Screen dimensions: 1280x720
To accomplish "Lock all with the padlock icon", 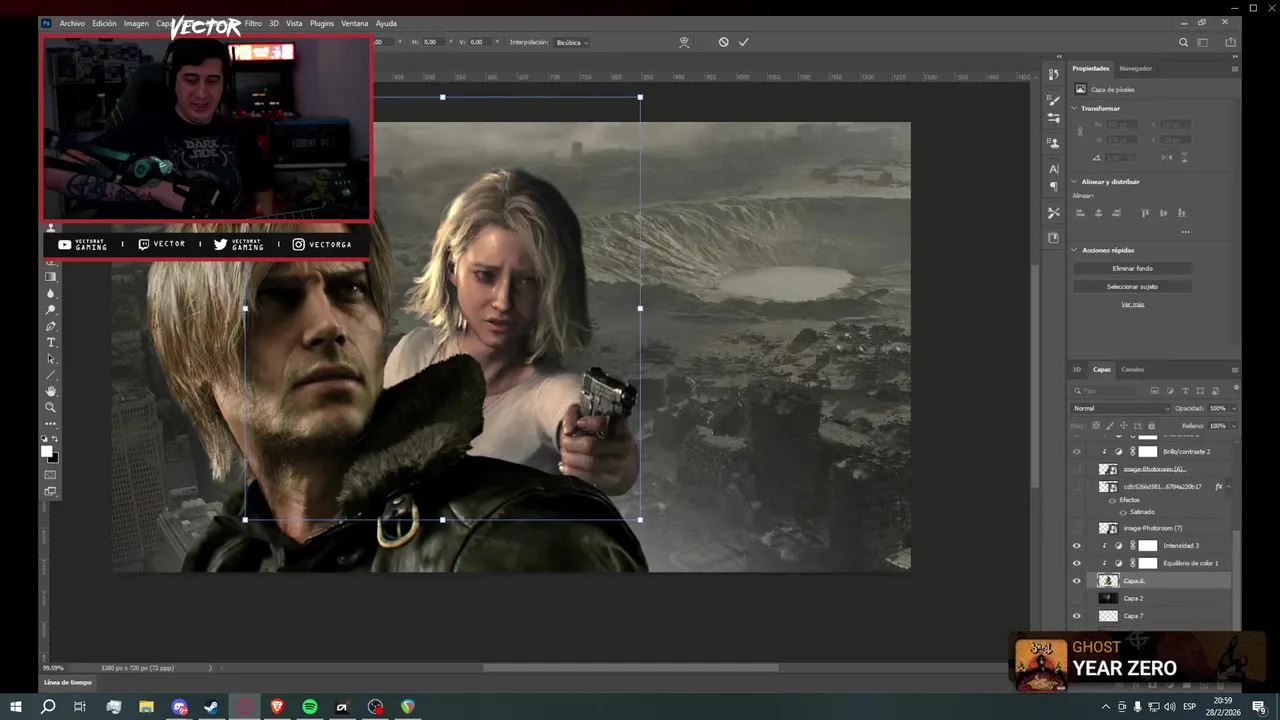I will tap(1151, 426).
